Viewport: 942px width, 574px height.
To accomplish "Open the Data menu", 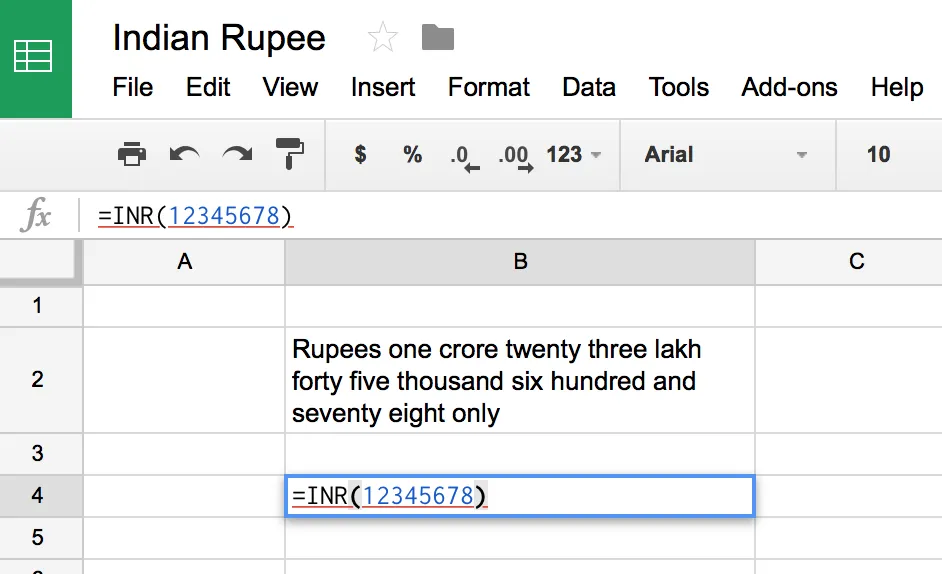I will pos(589,87).
